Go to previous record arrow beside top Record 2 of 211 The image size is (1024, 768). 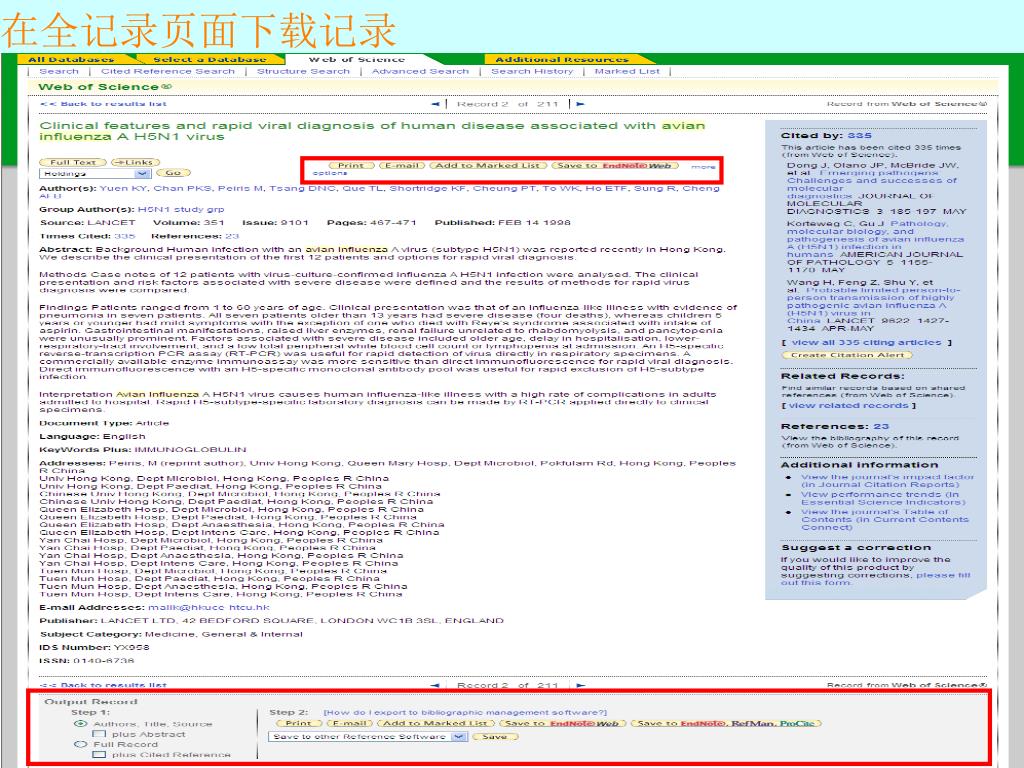[x=436, y=104]
